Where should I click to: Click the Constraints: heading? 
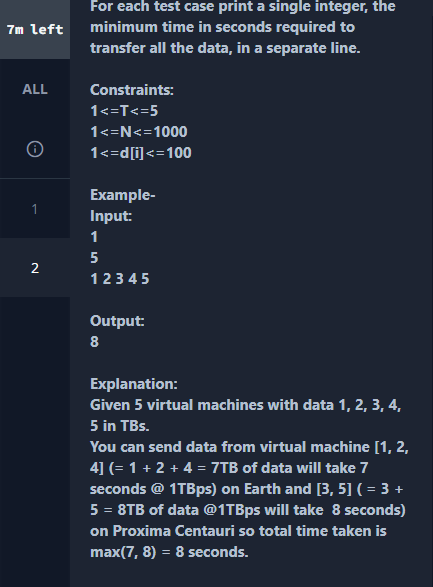pyautogui.click(x=132, y=90)
